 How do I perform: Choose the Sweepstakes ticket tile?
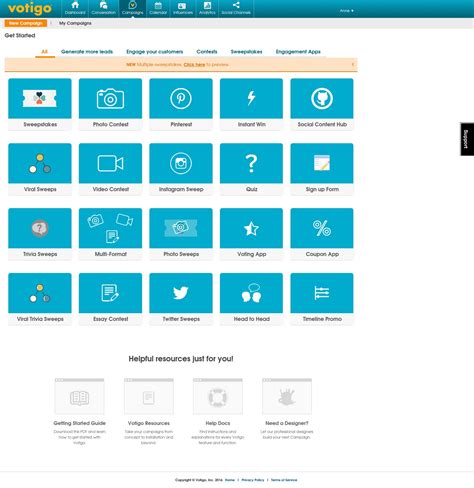(x=40, y=104)
